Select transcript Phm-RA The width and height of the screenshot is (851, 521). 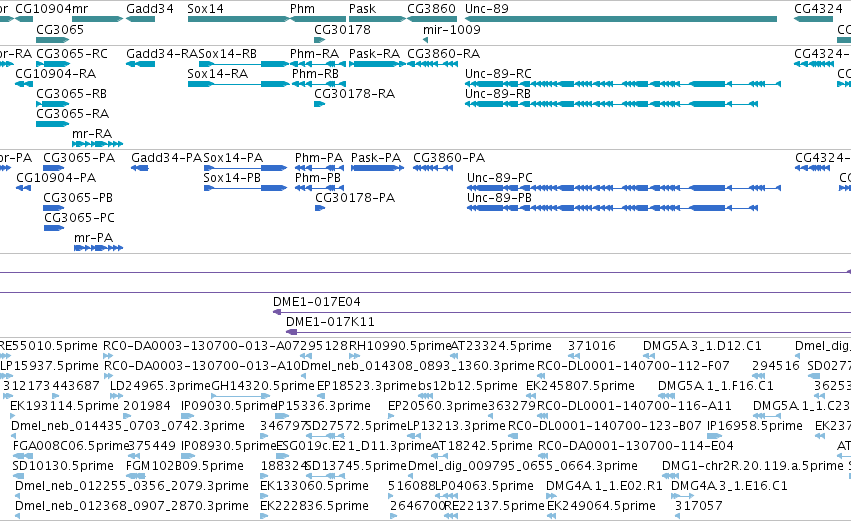tap(318, 64)
